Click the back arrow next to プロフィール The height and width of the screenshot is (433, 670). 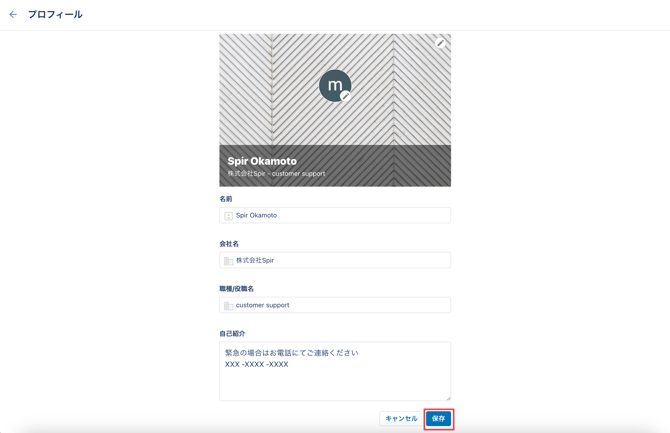point(13,15)
